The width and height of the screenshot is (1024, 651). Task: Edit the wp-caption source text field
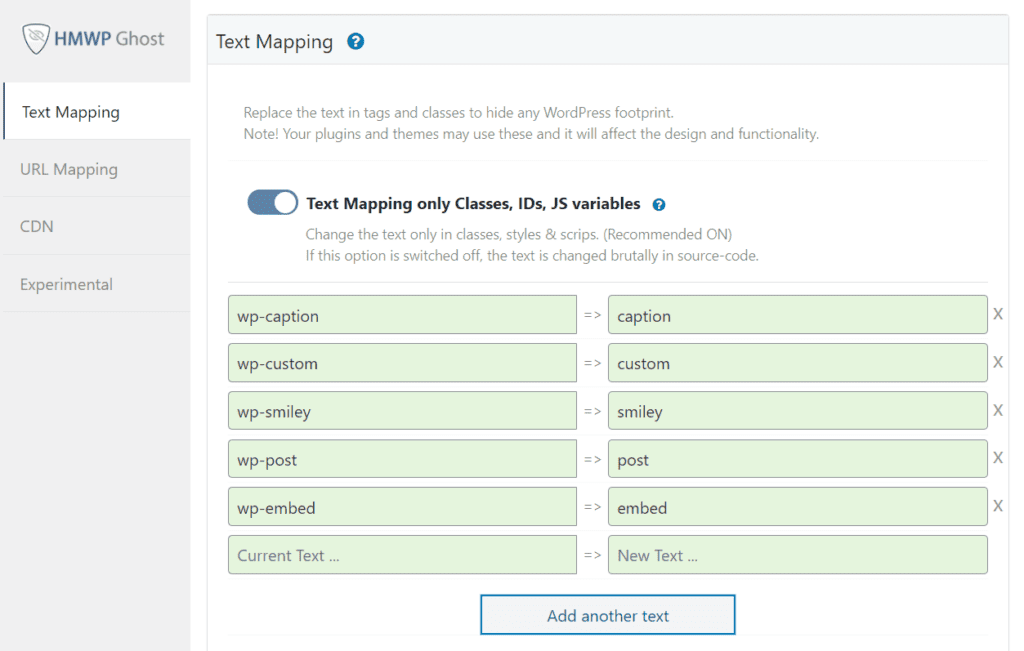(402, 315)
